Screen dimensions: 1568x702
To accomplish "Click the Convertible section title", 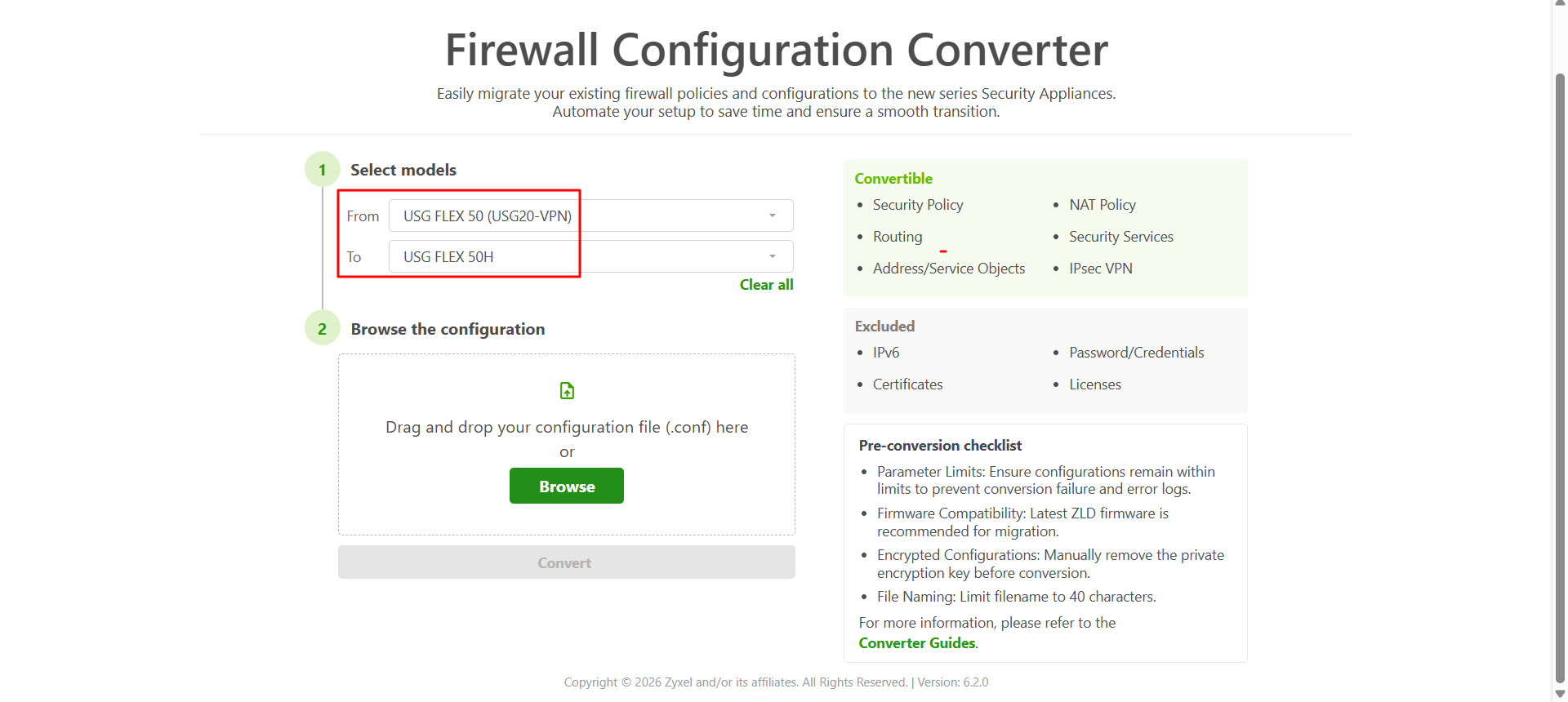I will pos(893,179).
